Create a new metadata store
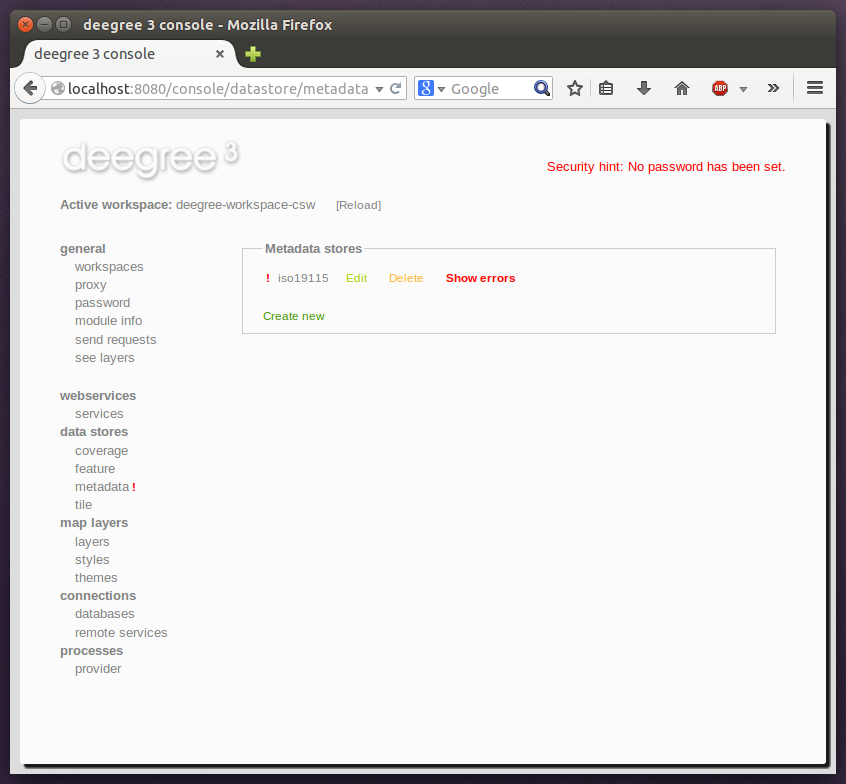The width and height of the screenshot is (846, 784). (x=293, y=315)
